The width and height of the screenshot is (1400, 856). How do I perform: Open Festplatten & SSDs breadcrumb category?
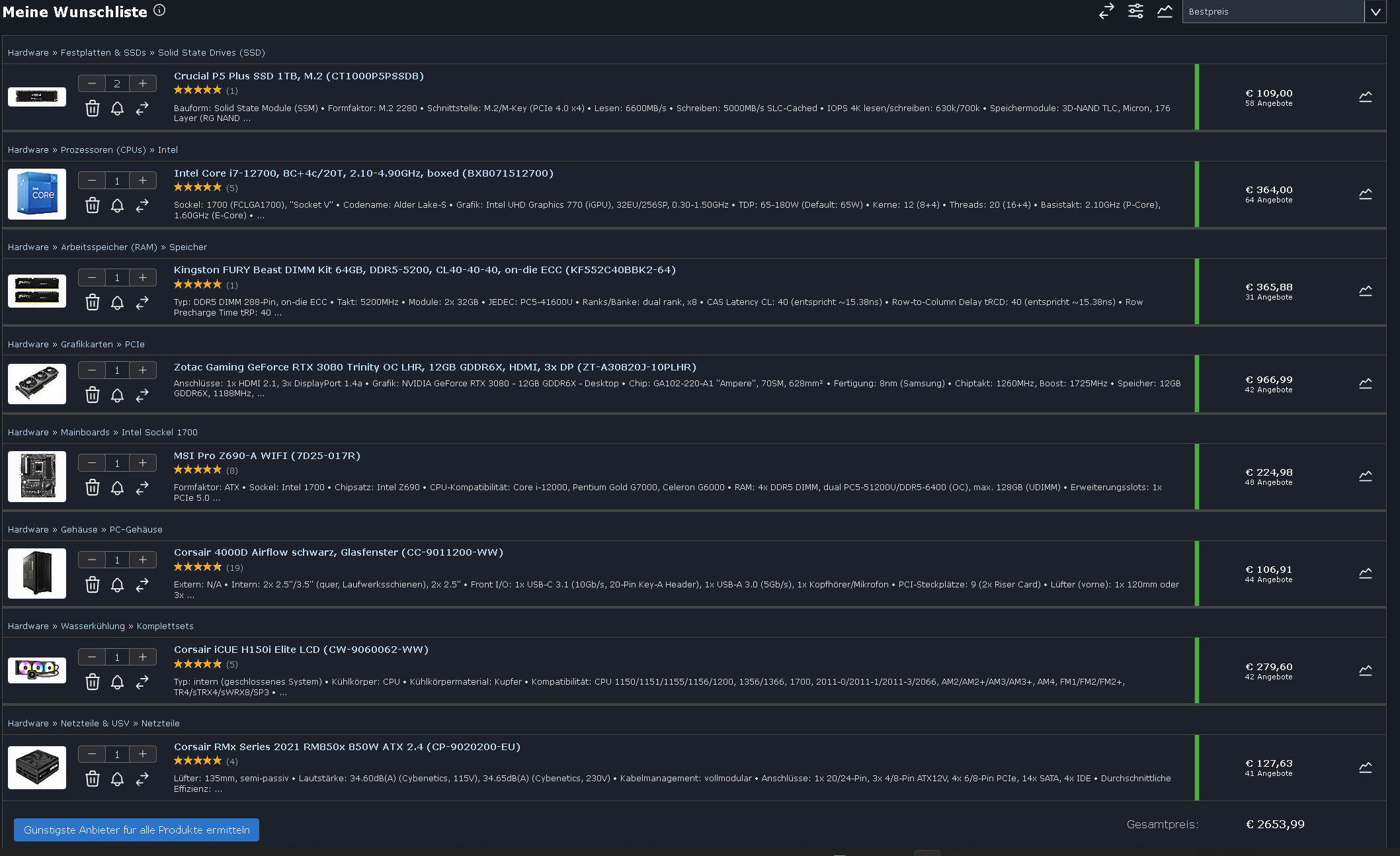[x=103, y=53]
